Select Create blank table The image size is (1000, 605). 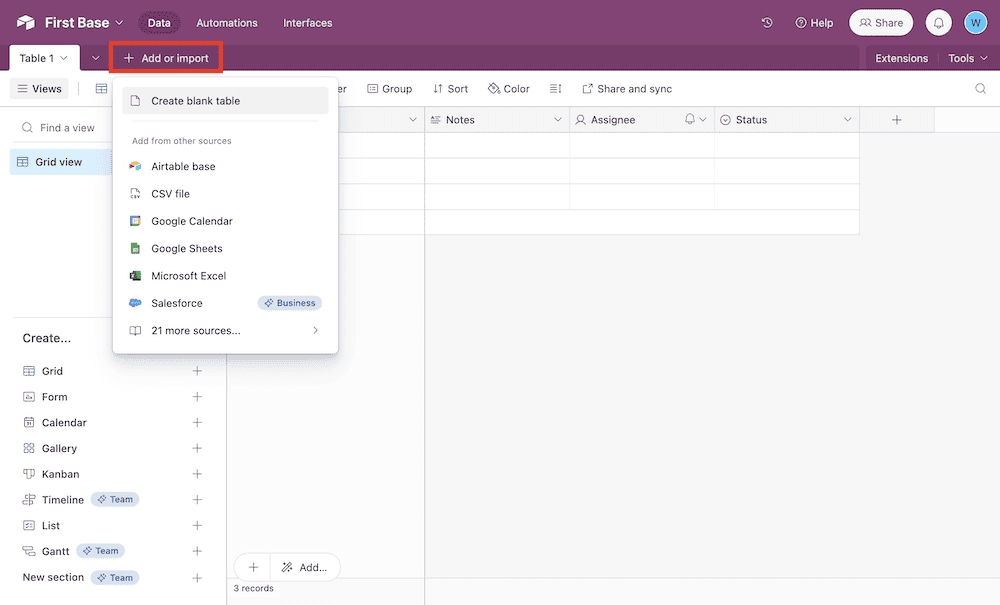point(225,101)
